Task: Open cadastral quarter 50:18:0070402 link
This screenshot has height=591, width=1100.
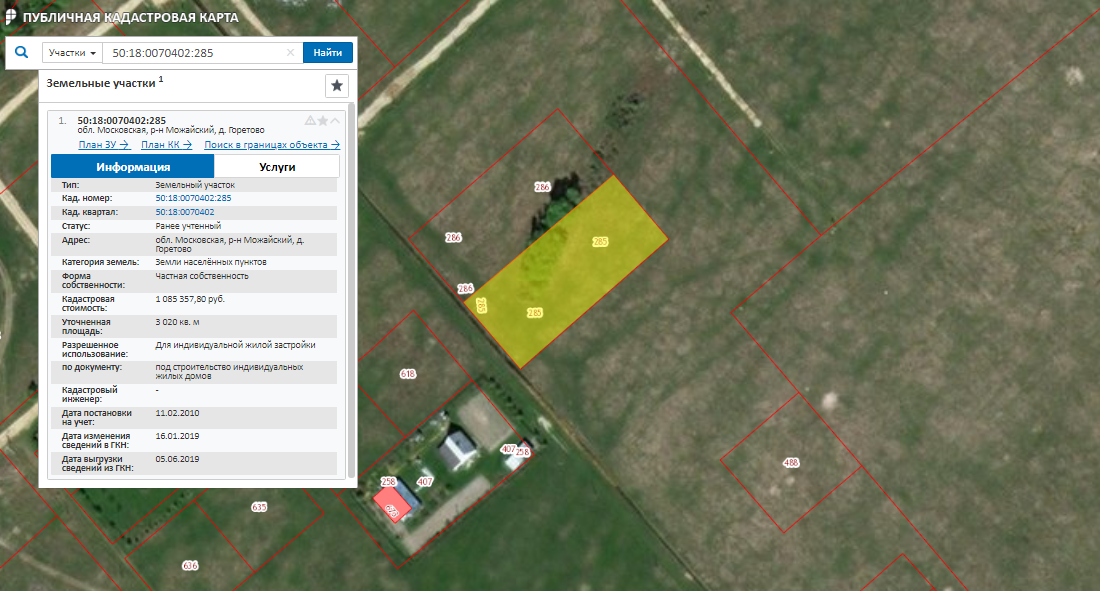Action: coord(185,212)
